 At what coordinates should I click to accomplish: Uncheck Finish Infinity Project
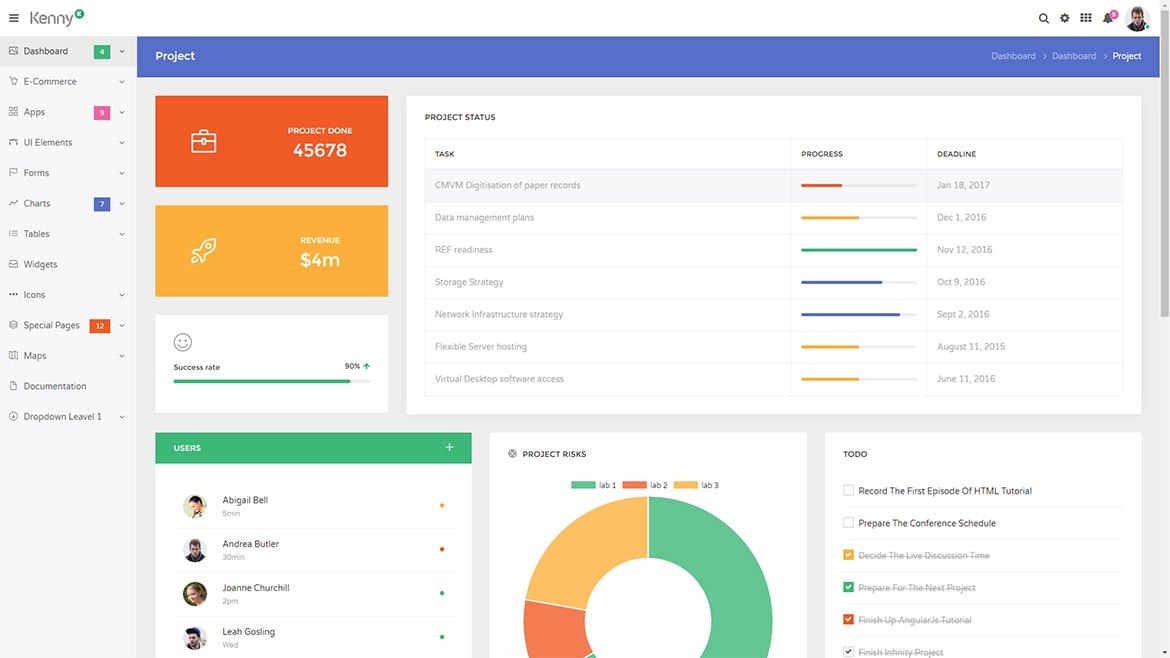click(848, 651)
